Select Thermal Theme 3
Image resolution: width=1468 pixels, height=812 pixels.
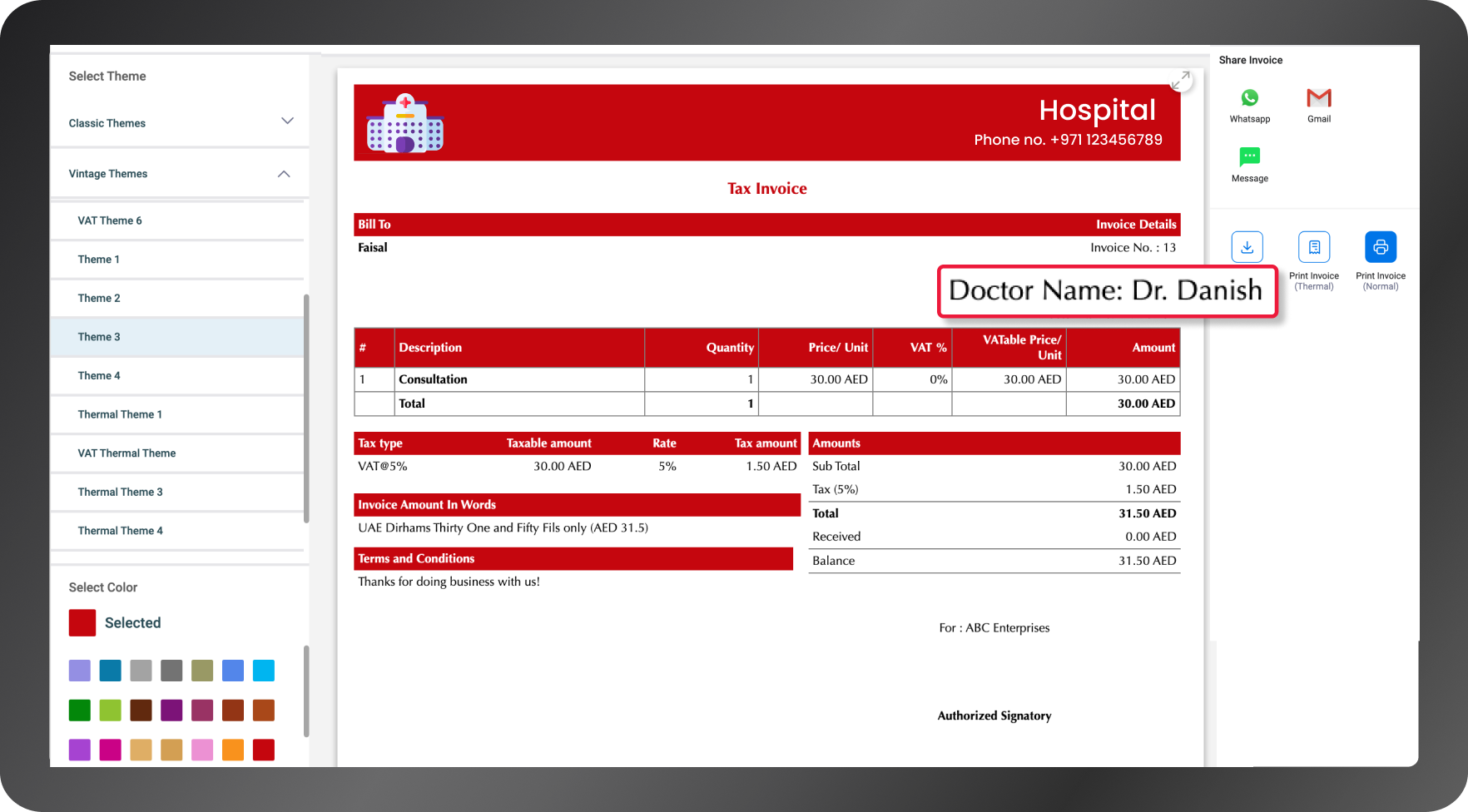tap(177, 492)
